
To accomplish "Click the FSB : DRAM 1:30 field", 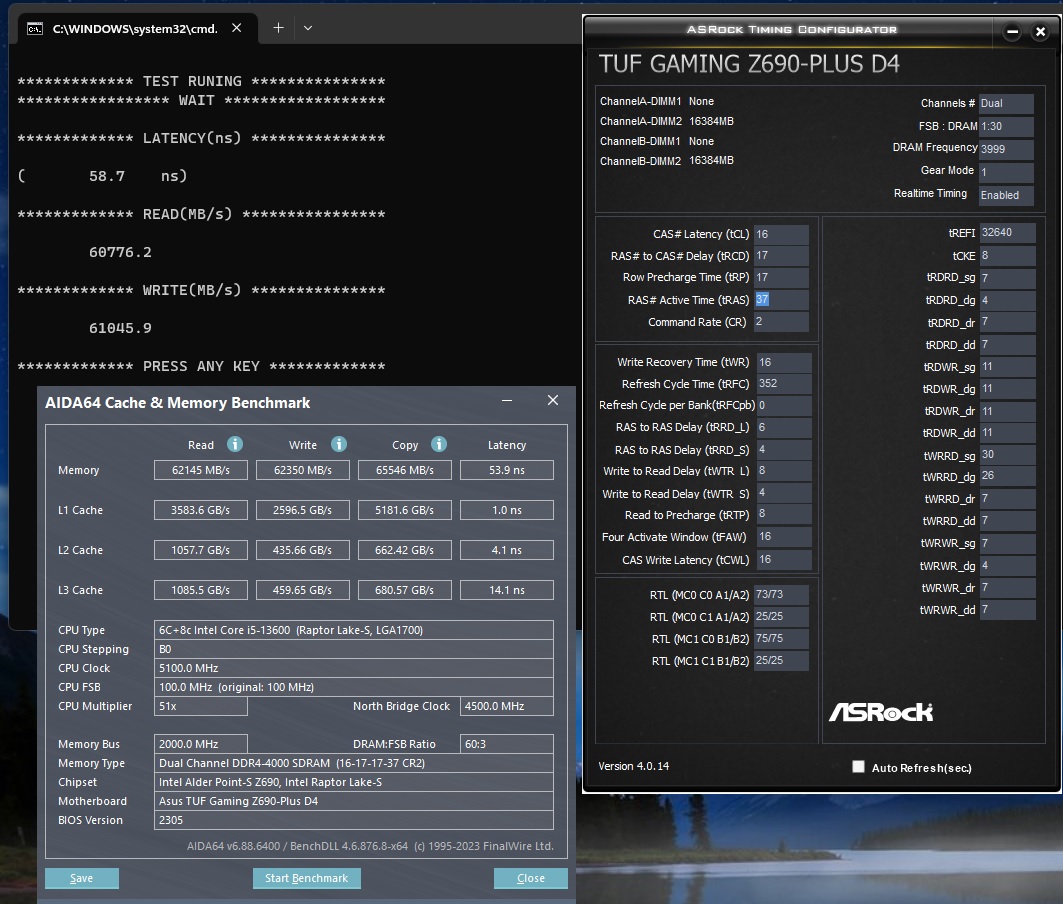I will [1006, 126].
